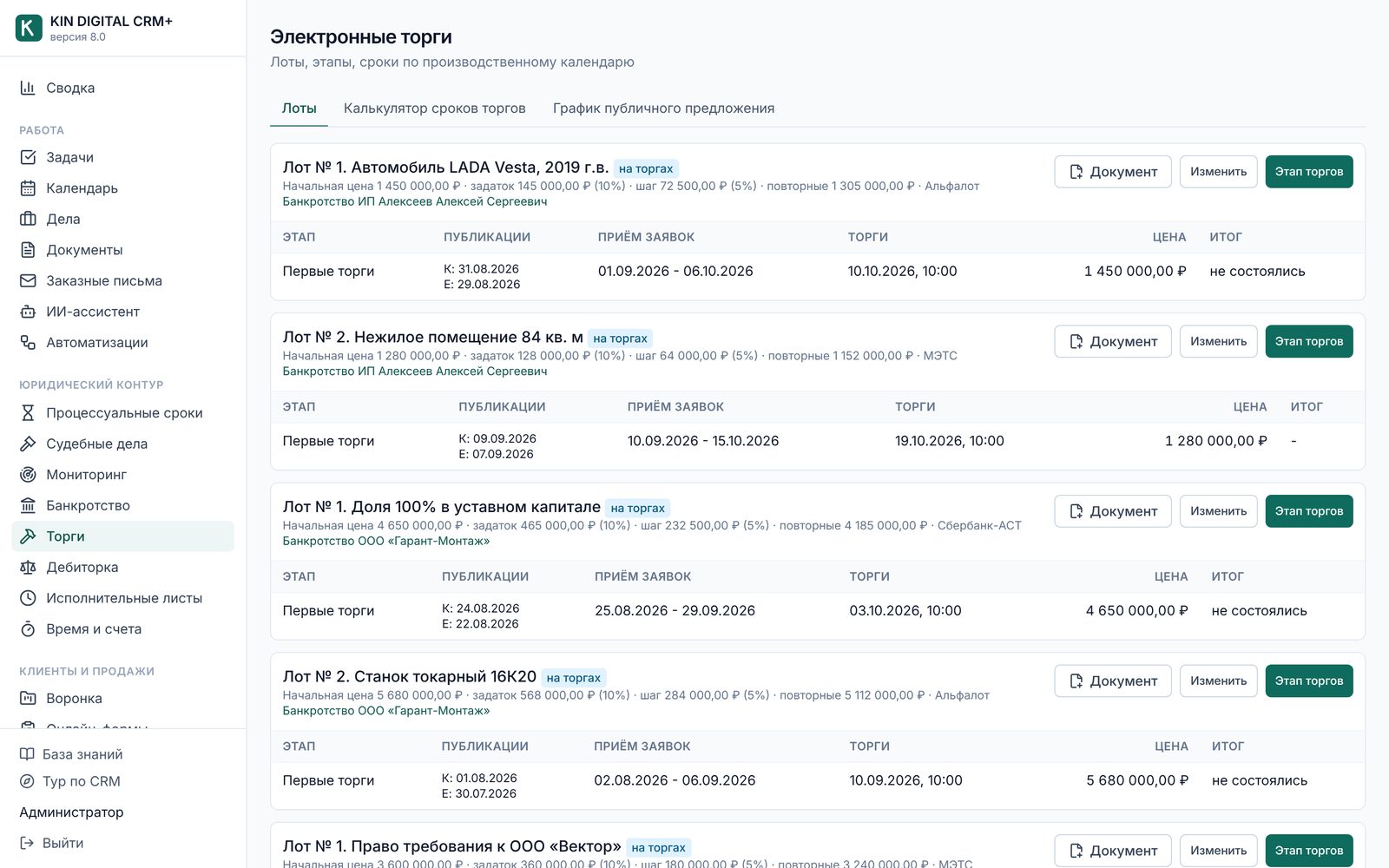
Task: Open the Судебные дела gavel icon
Action: tap(28, 444)
